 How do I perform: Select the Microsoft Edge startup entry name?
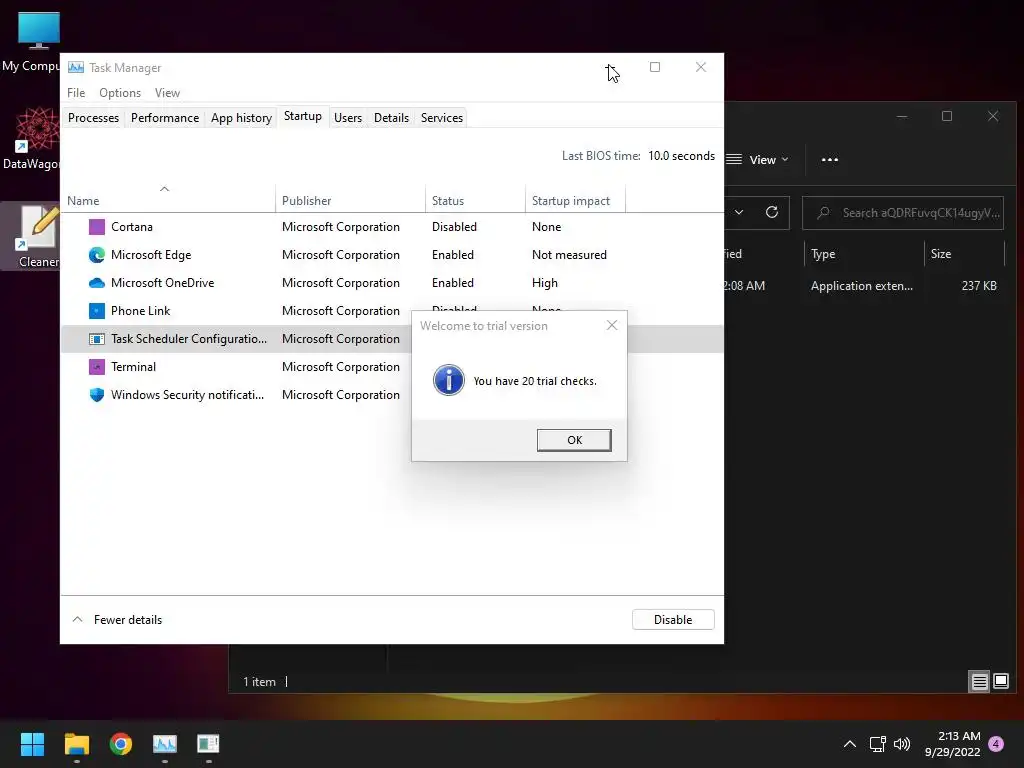click(151, 255)
